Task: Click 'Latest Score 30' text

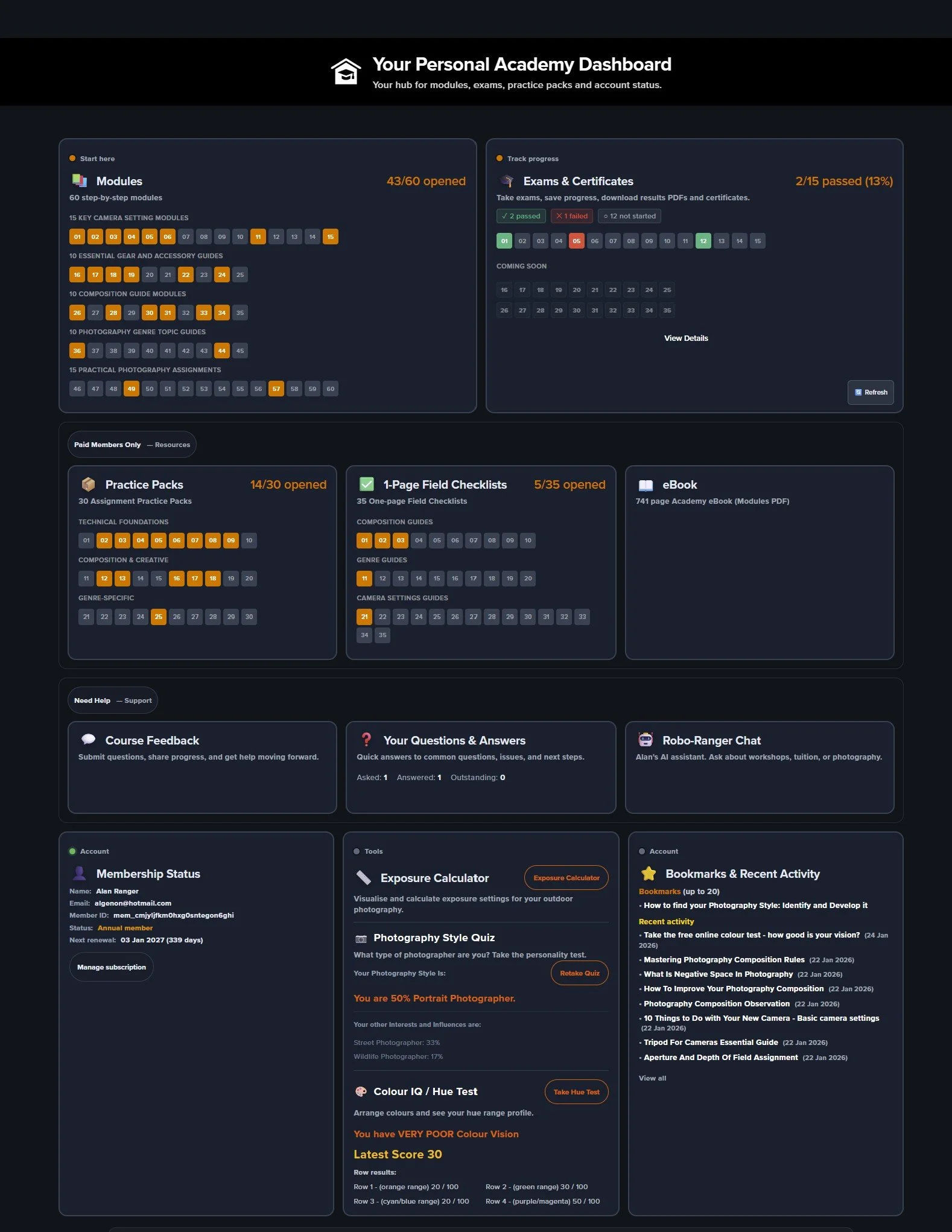Action: [398, 1154]
